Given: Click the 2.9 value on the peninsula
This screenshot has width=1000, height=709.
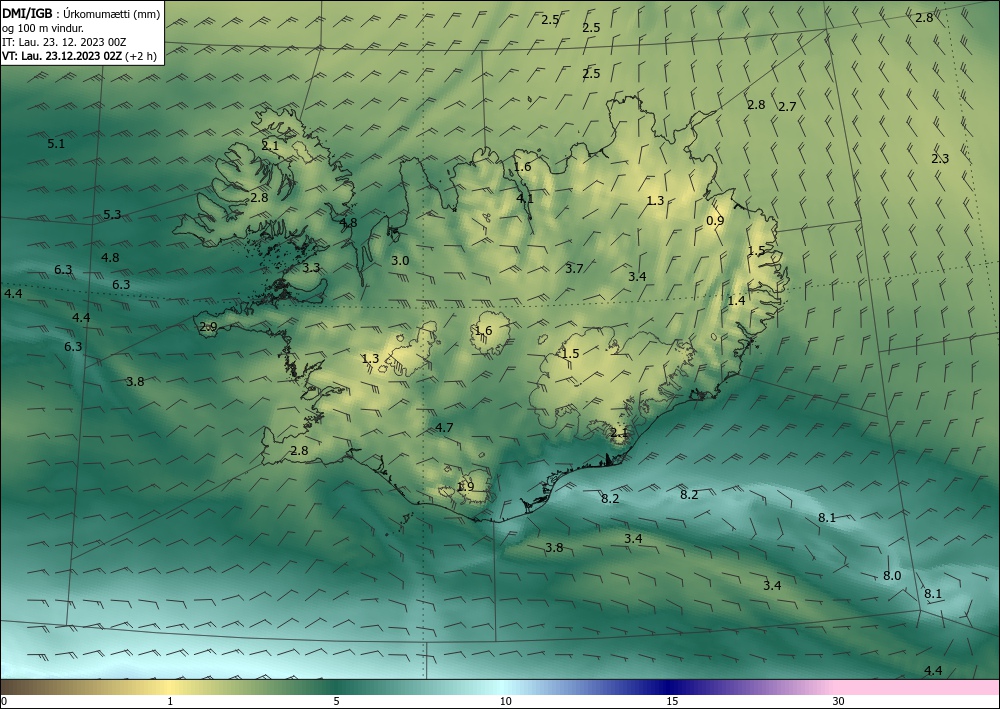Looking at the screenshot, I should [209, 327].
